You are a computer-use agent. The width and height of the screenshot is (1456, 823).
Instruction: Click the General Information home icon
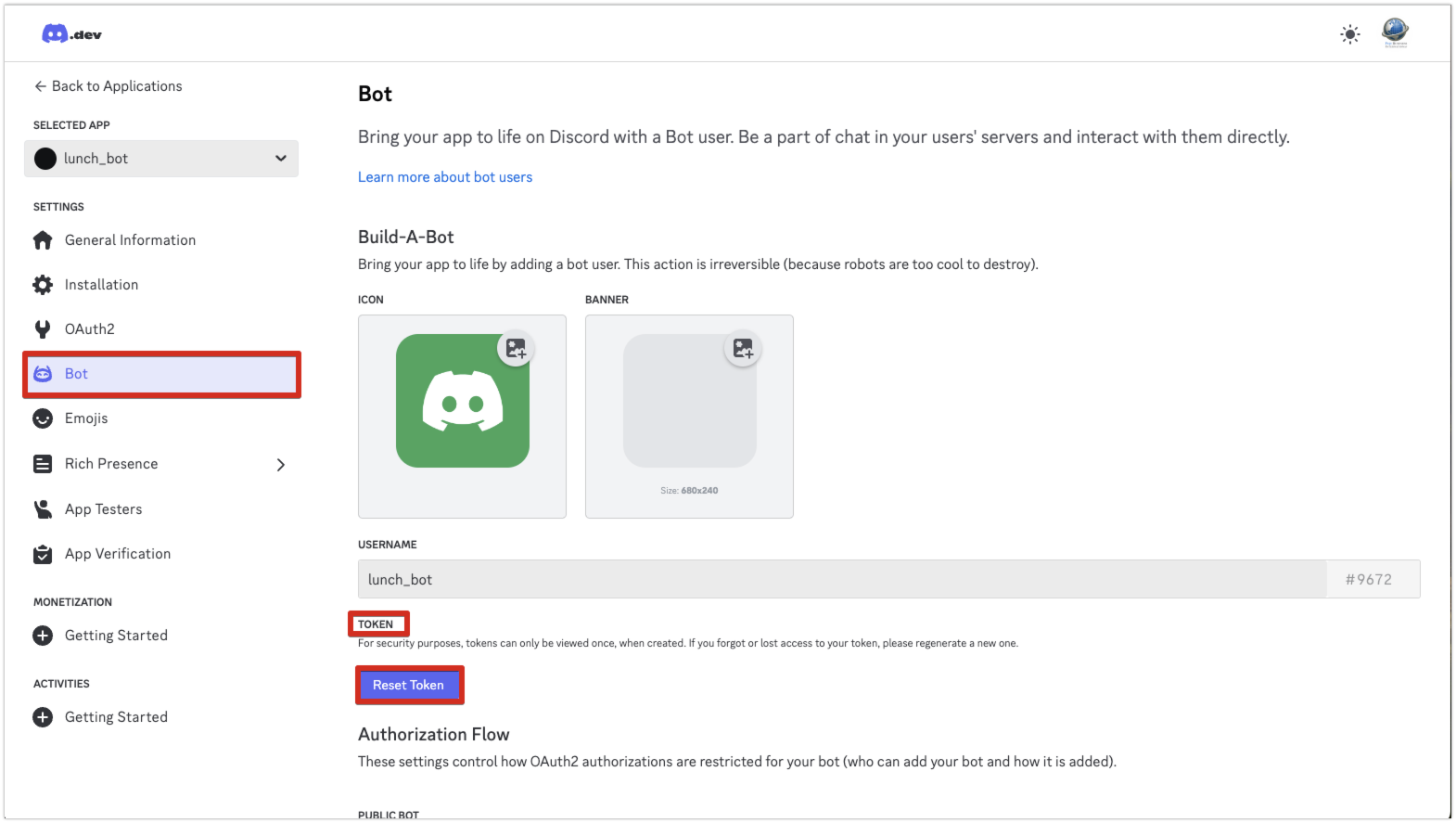[x=43, y=240]
